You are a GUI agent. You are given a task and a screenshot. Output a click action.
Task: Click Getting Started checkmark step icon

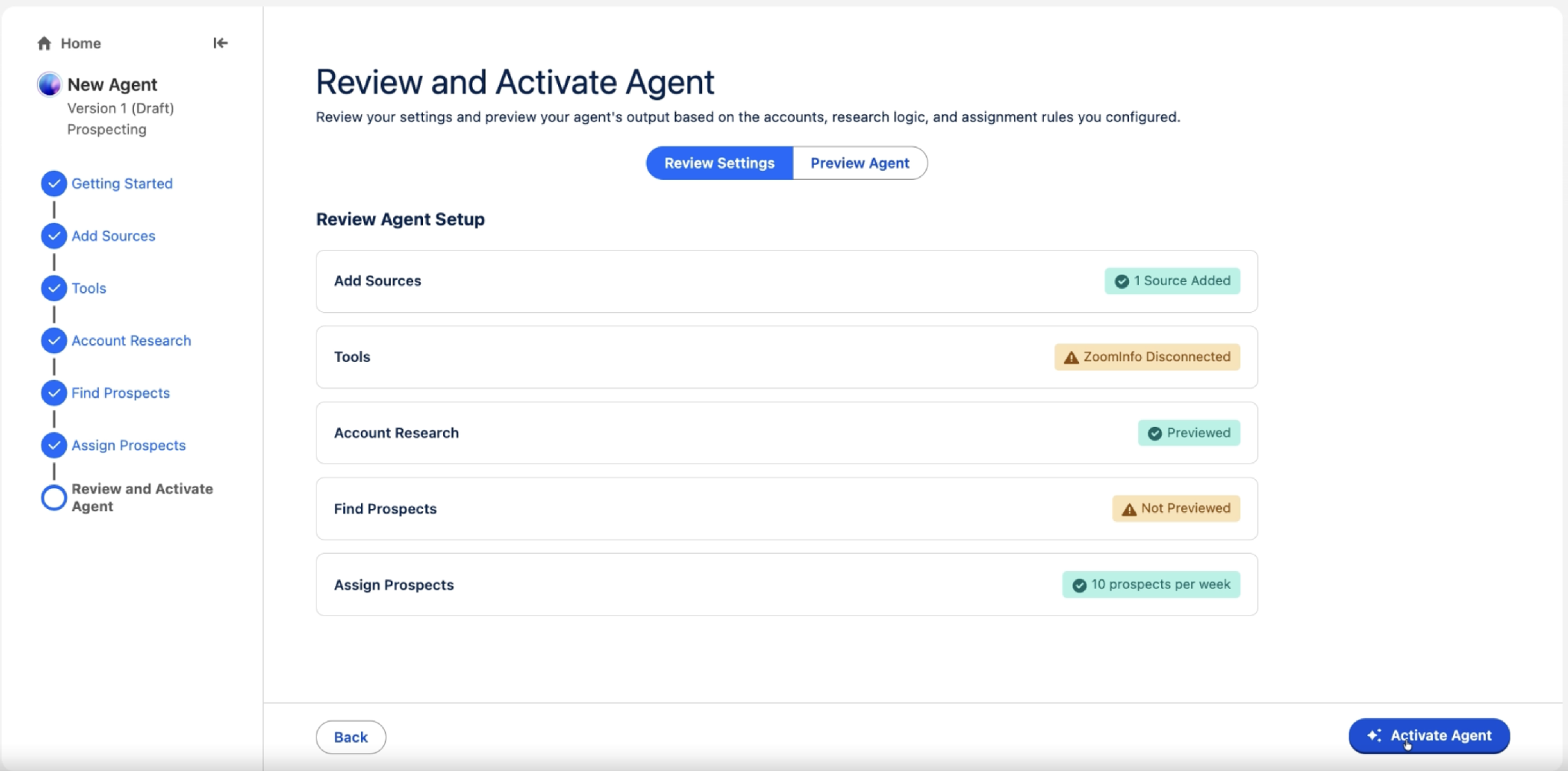pos(54,184)
